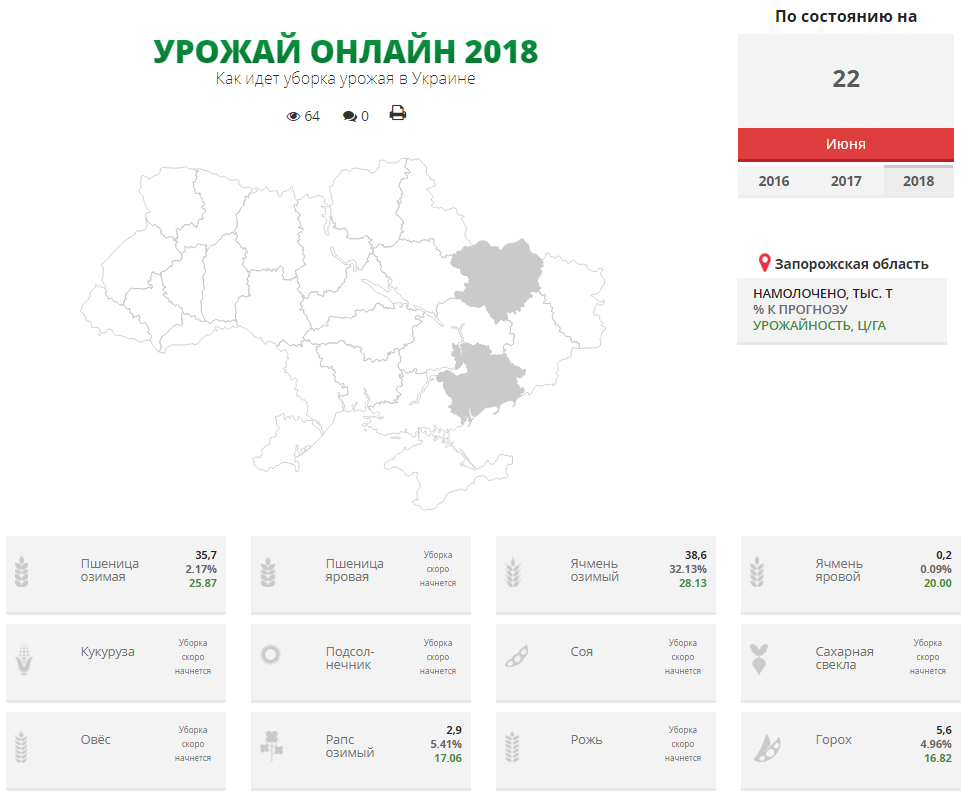Click the red Июня month bar
The height and width of the screenshot is (798, 968).
(846, 144)
